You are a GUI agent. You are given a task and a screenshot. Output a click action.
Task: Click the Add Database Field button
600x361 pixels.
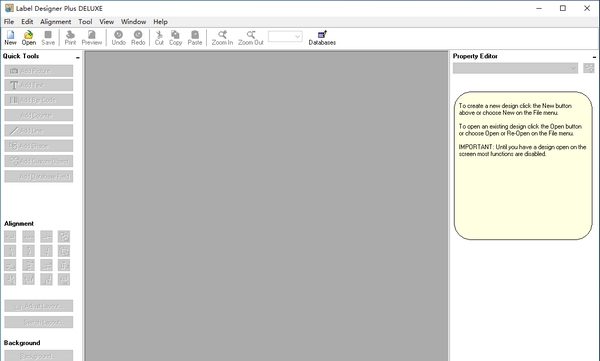click(39, 176)
